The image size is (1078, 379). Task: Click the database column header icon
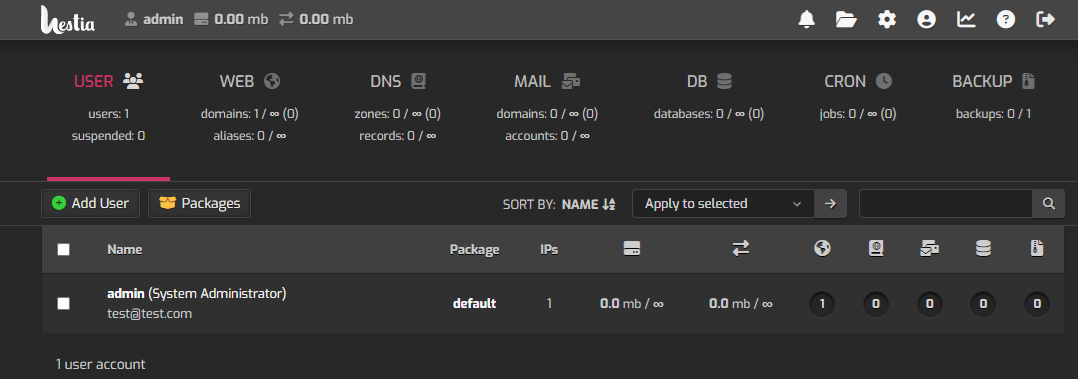pyautogui.click(x=983, y=249)
